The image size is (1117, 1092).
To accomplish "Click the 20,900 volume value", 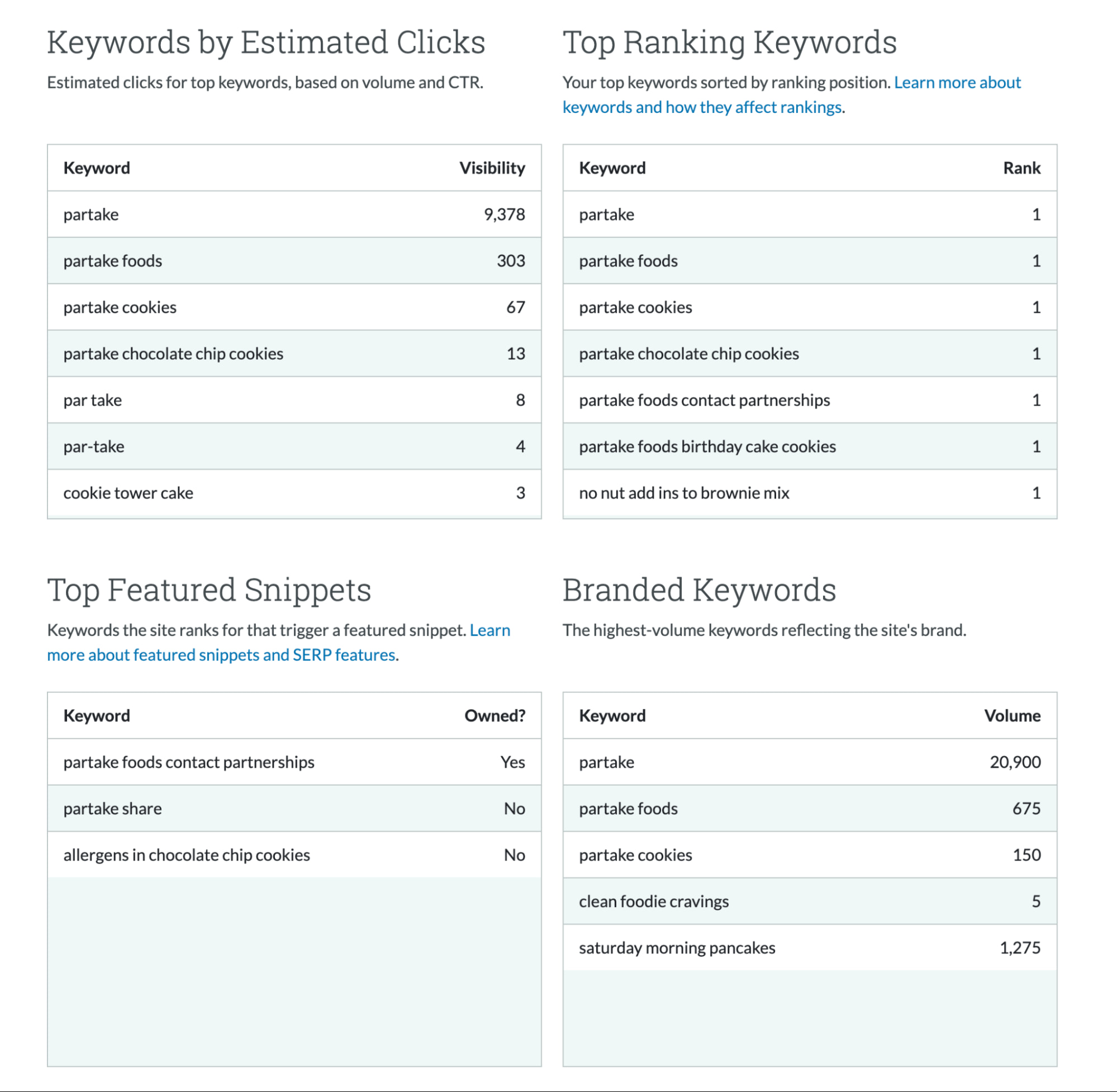I will tap(1014, 762).
